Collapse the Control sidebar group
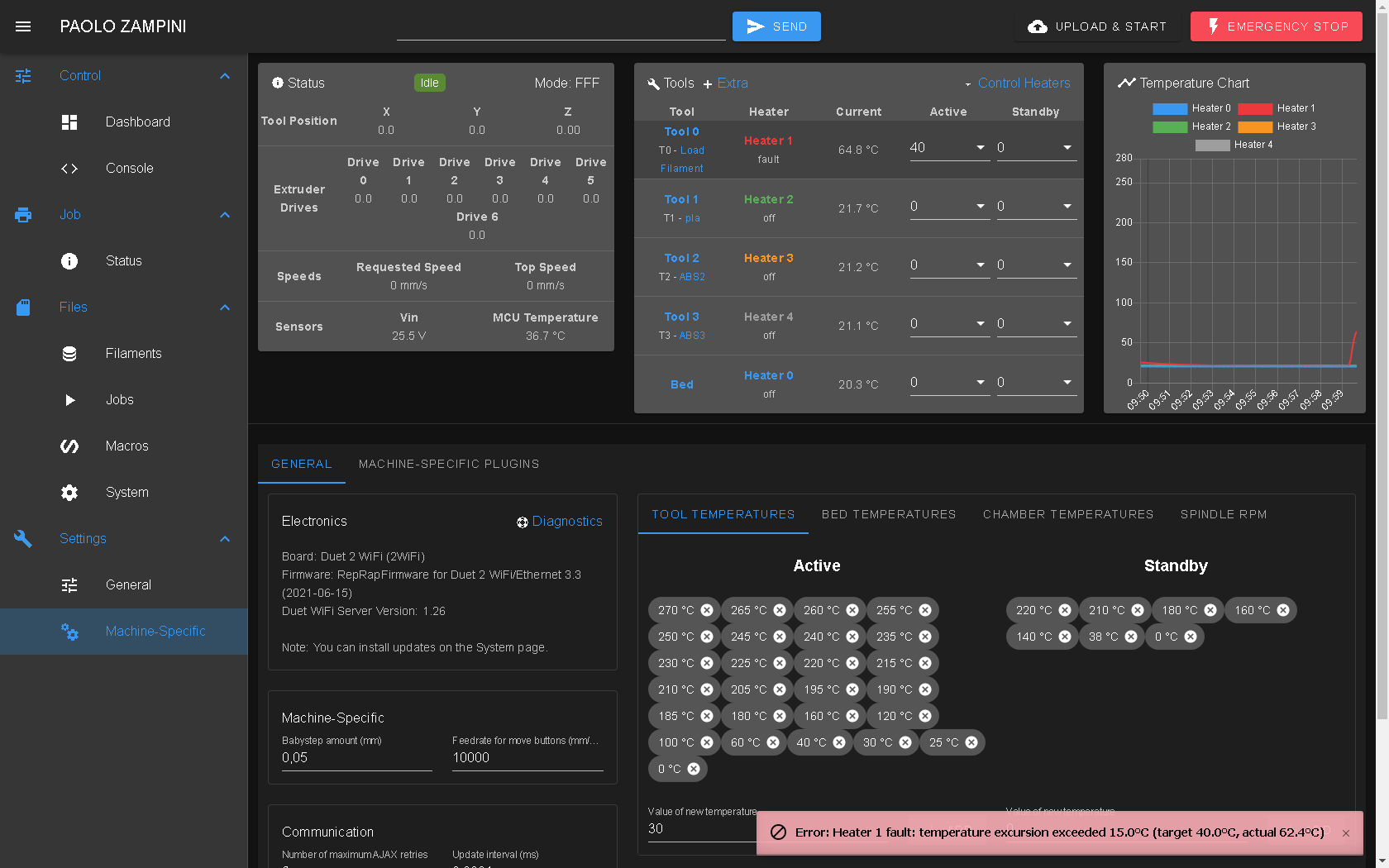Viewport: 1389px width, 868px height. (x=225, y=76)
